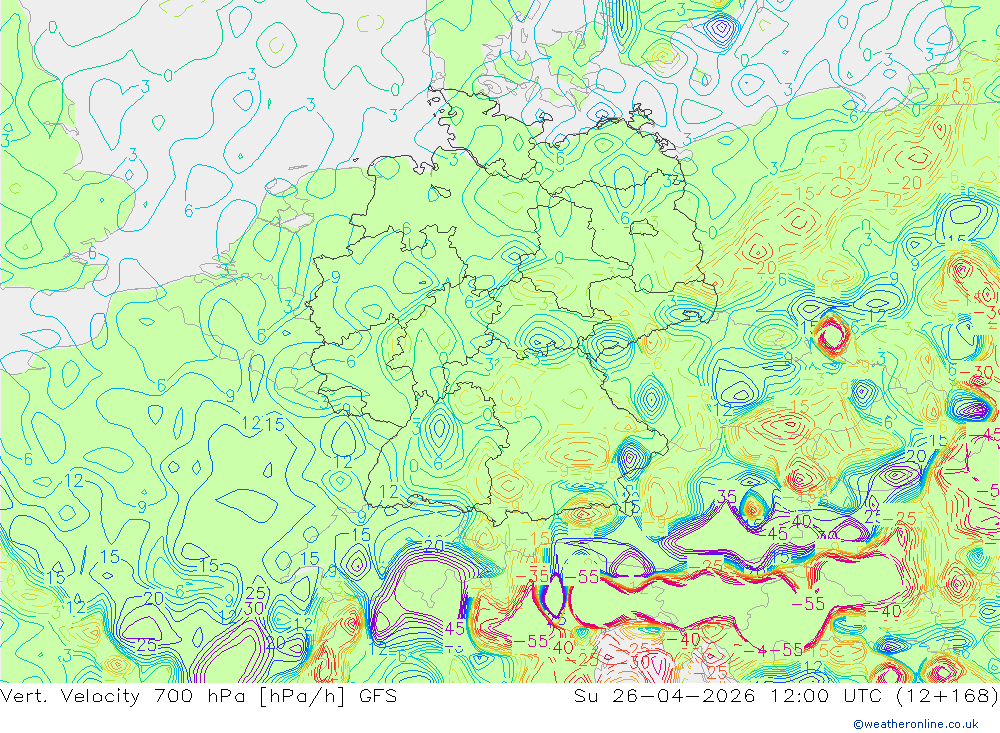Viewport: 1000px width, 733px height.
Task: Click the 'Vert. Velocity 700 hPa [hPa/h] GFS' title
Action: tap(198, 696)
